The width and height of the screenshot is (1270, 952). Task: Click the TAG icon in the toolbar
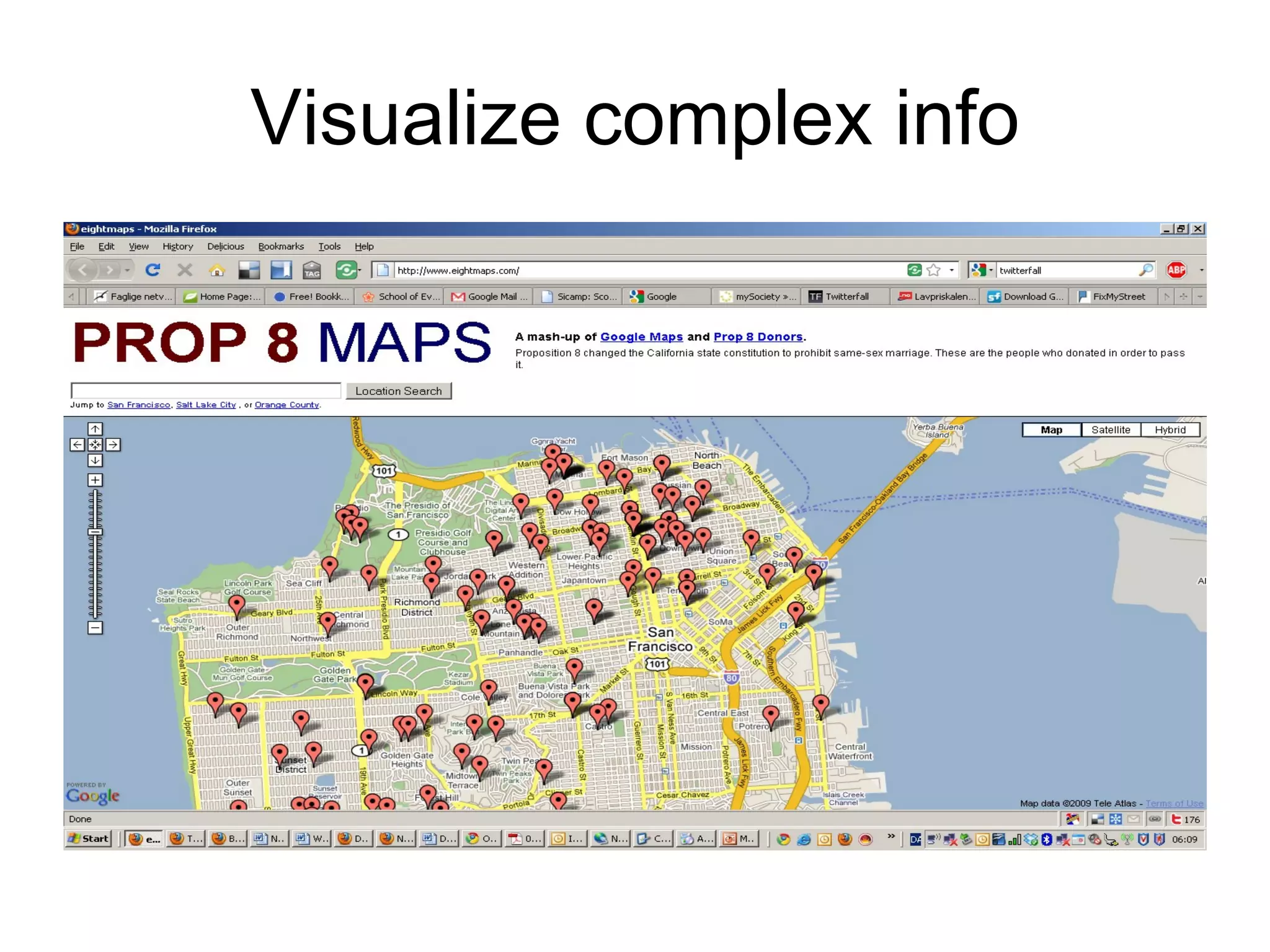point(312,270)
